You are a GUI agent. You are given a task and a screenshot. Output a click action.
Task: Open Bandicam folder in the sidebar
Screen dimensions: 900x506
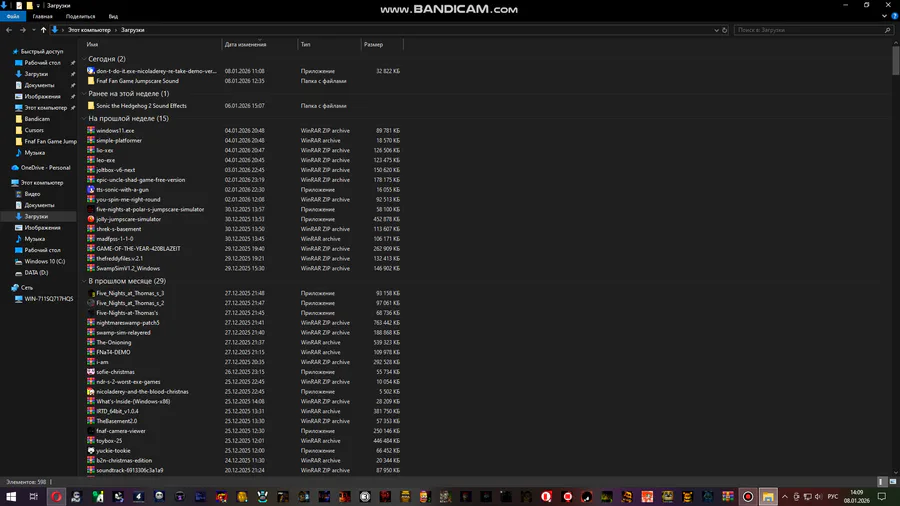[x=32, y=119]
